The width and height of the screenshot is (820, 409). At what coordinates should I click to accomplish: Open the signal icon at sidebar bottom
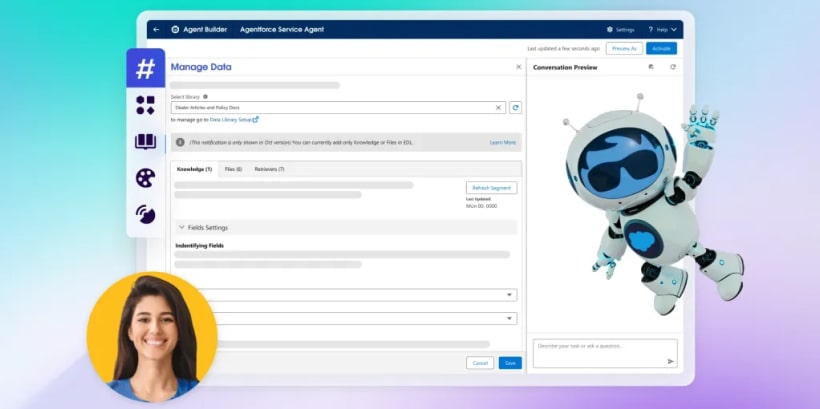pos(146,214)
